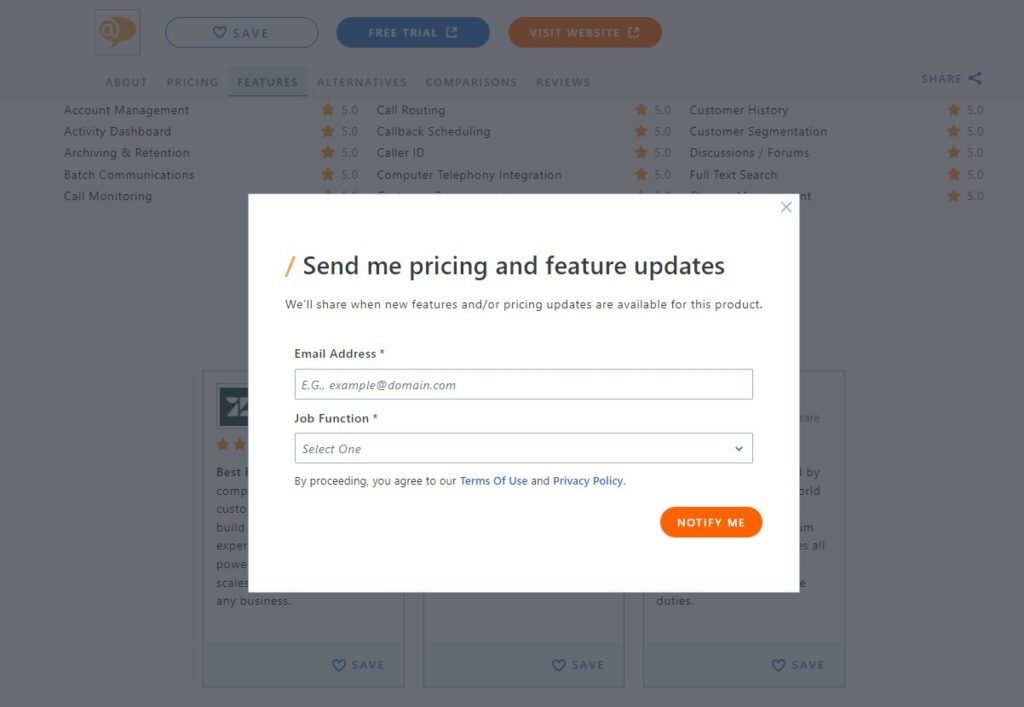
Task: Switch to the ALTERNATIVES tab
Action: [362, 82]
